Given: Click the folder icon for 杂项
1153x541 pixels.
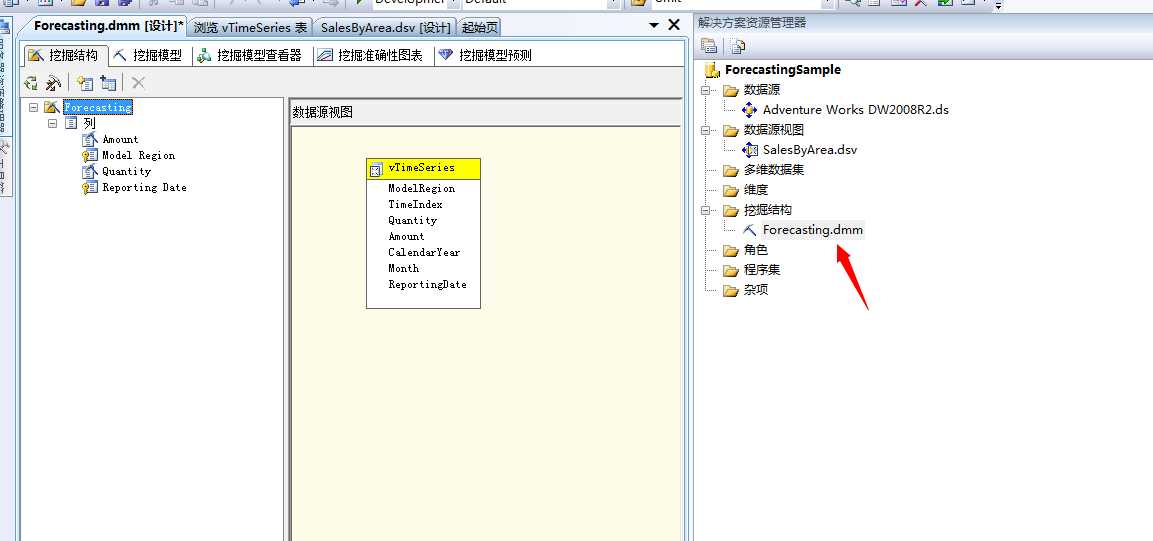Looking at the screenshot, I should tap(730, 290).
